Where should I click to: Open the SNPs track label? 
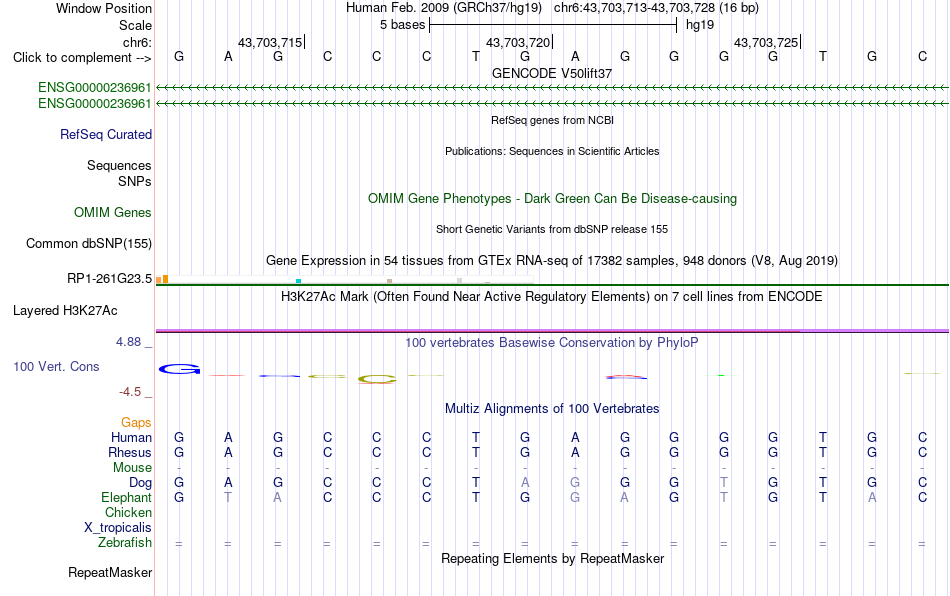[x=135, y=181]
